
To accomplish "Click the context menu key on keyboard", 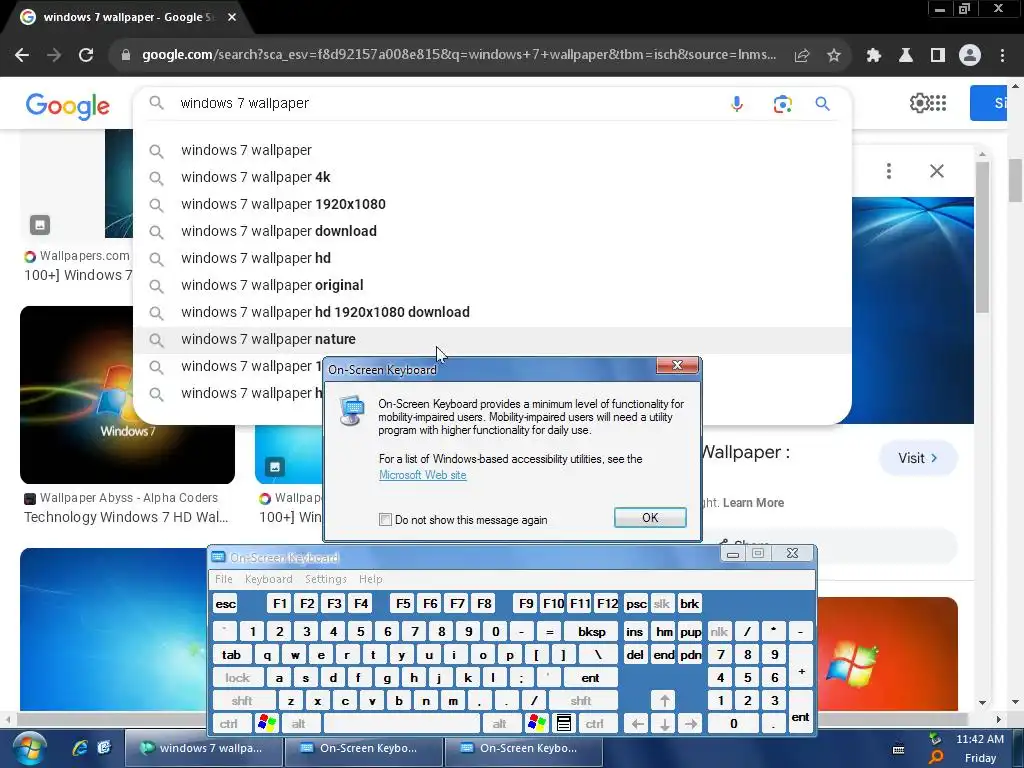I will 564,723.
